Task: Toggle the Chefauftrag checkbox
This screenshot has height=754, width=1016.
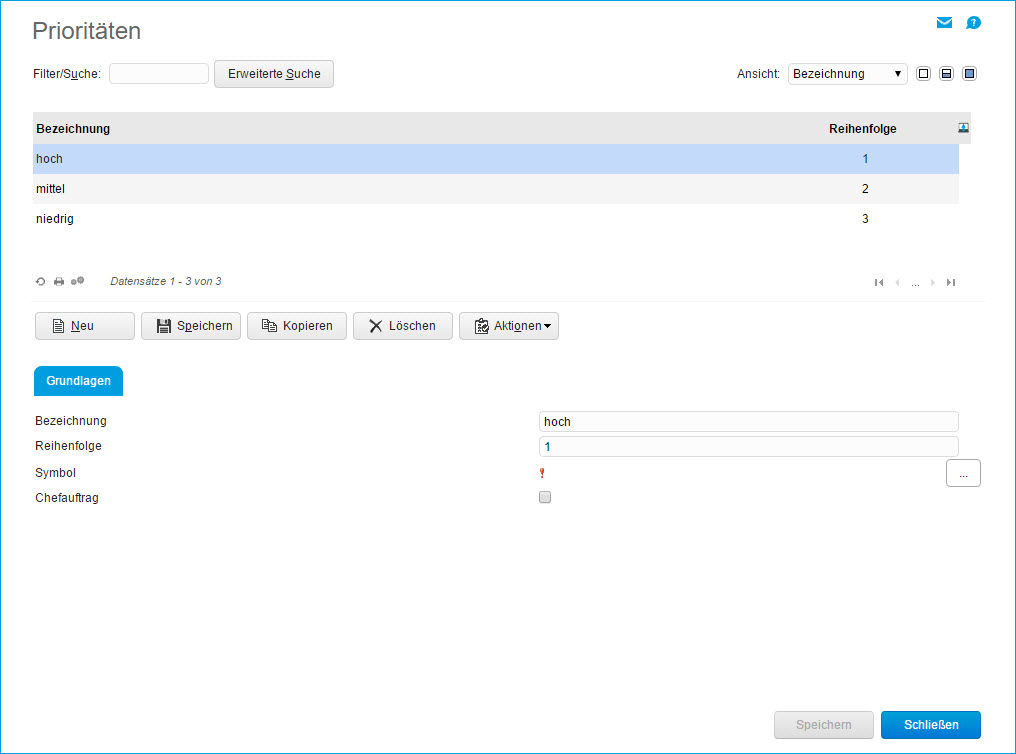Action: (x=545, y=497)
